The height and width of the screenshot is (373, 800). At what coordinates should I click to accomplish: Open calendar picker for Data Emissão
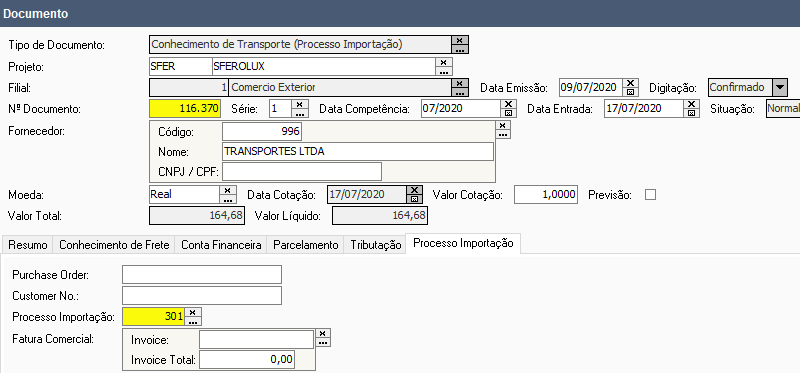(631, 92)
